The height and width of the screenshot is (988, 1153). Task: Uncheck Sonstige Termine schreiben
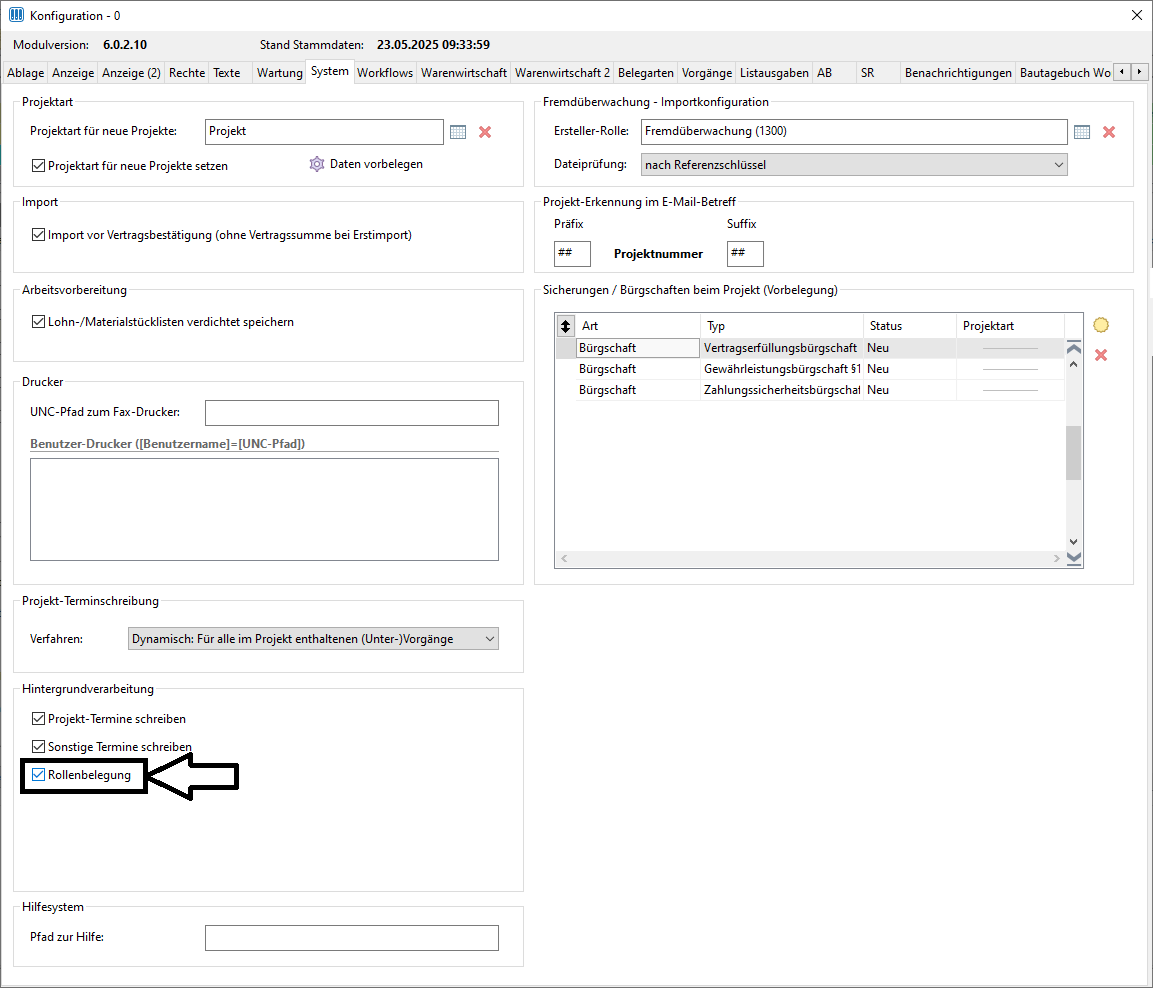pos(38,746)
